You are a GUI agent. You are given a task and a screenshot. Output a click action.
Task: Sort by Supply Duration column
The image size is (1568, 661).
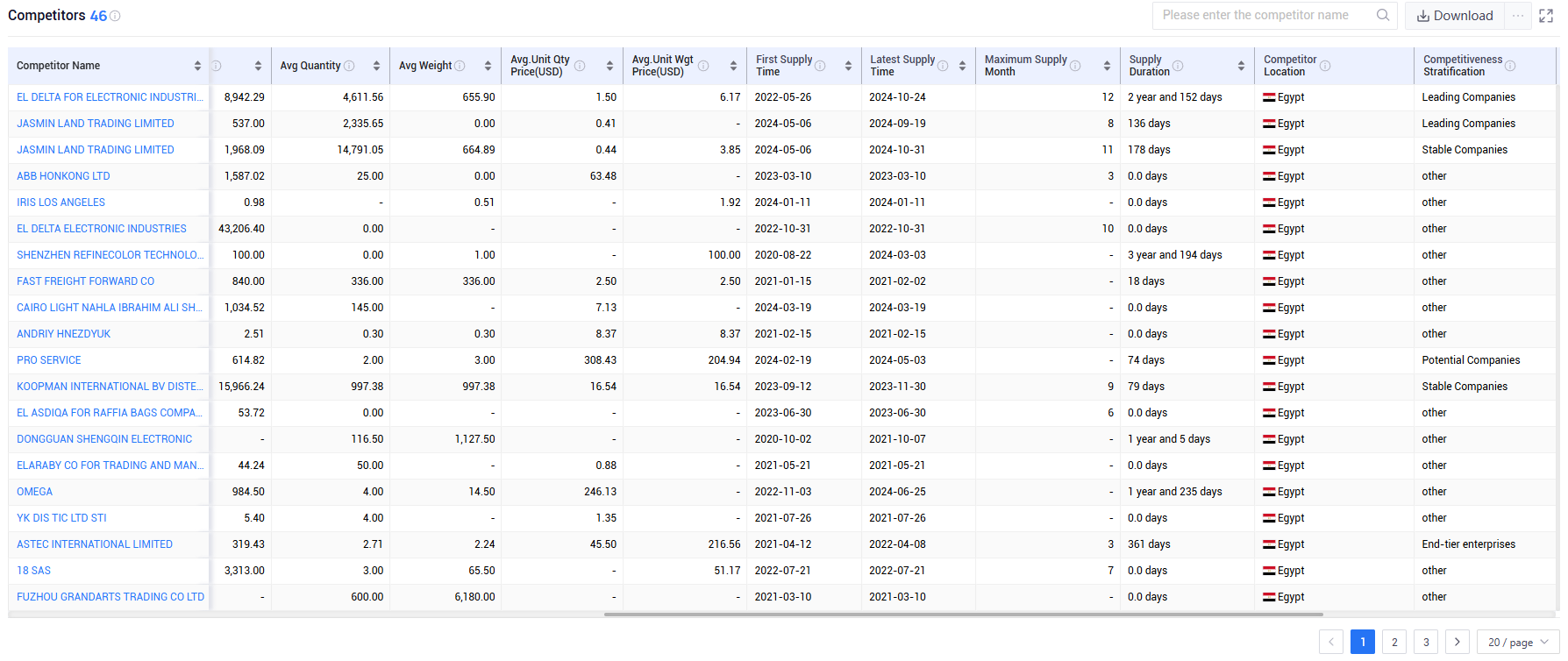pos(1241,66)
